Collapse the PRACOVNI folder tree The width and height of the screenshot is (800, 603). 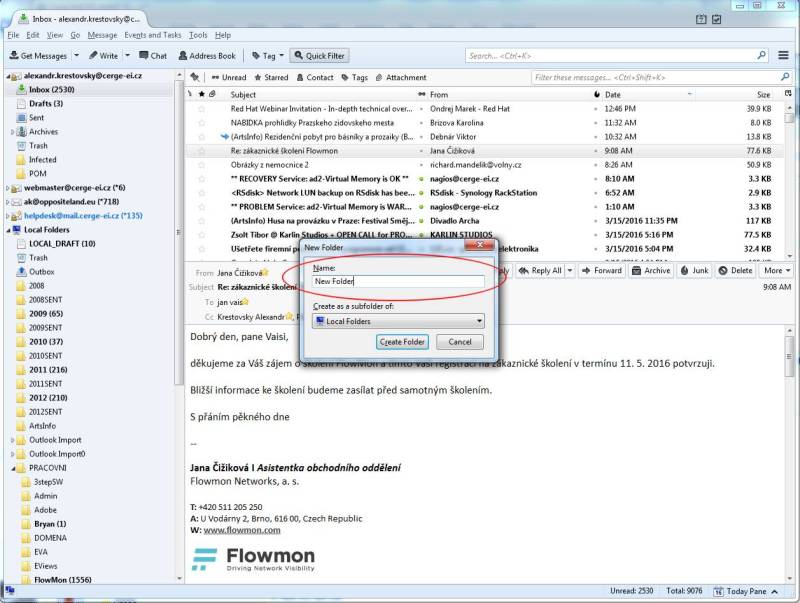[11, 467]
